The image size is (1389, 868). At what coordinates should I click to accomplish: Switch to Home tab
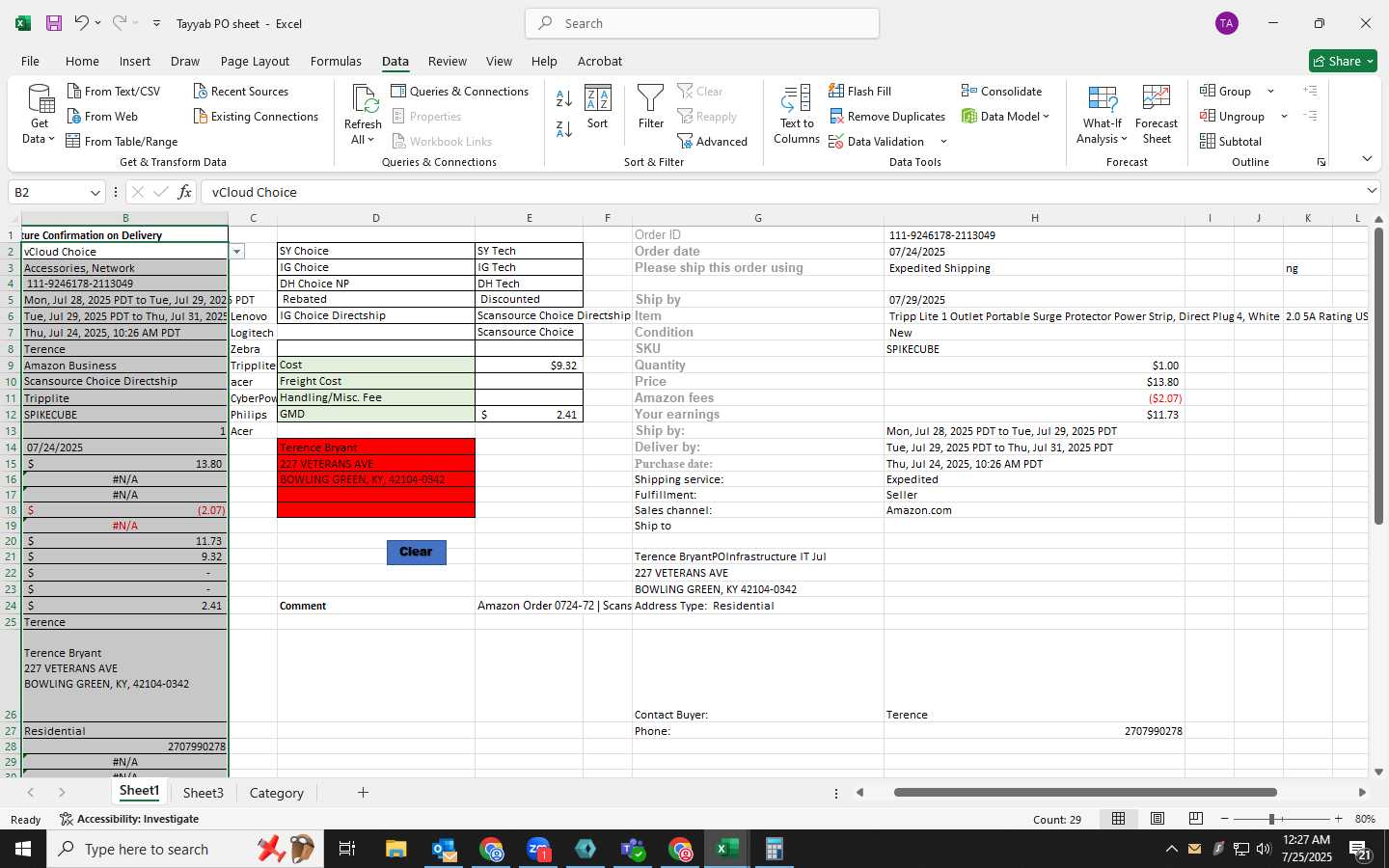[82, 61]
